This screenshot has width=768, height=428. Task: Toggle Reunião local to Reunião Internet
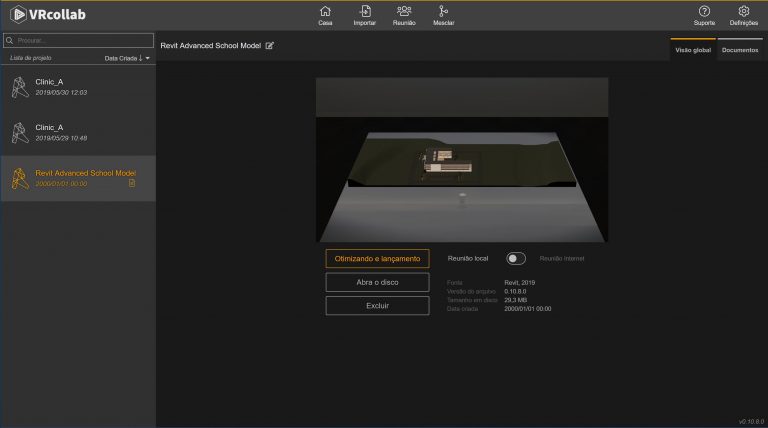pos(516,259)
